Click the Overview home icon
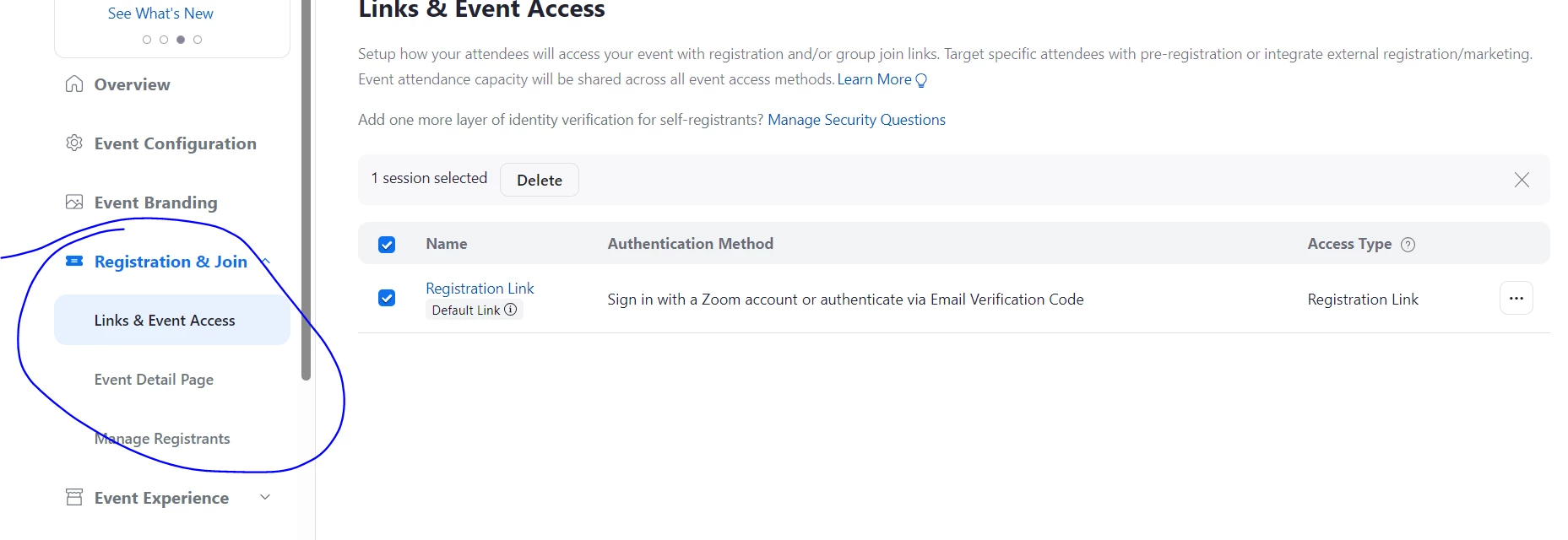The image size is (1568, 540). [74, 84]
